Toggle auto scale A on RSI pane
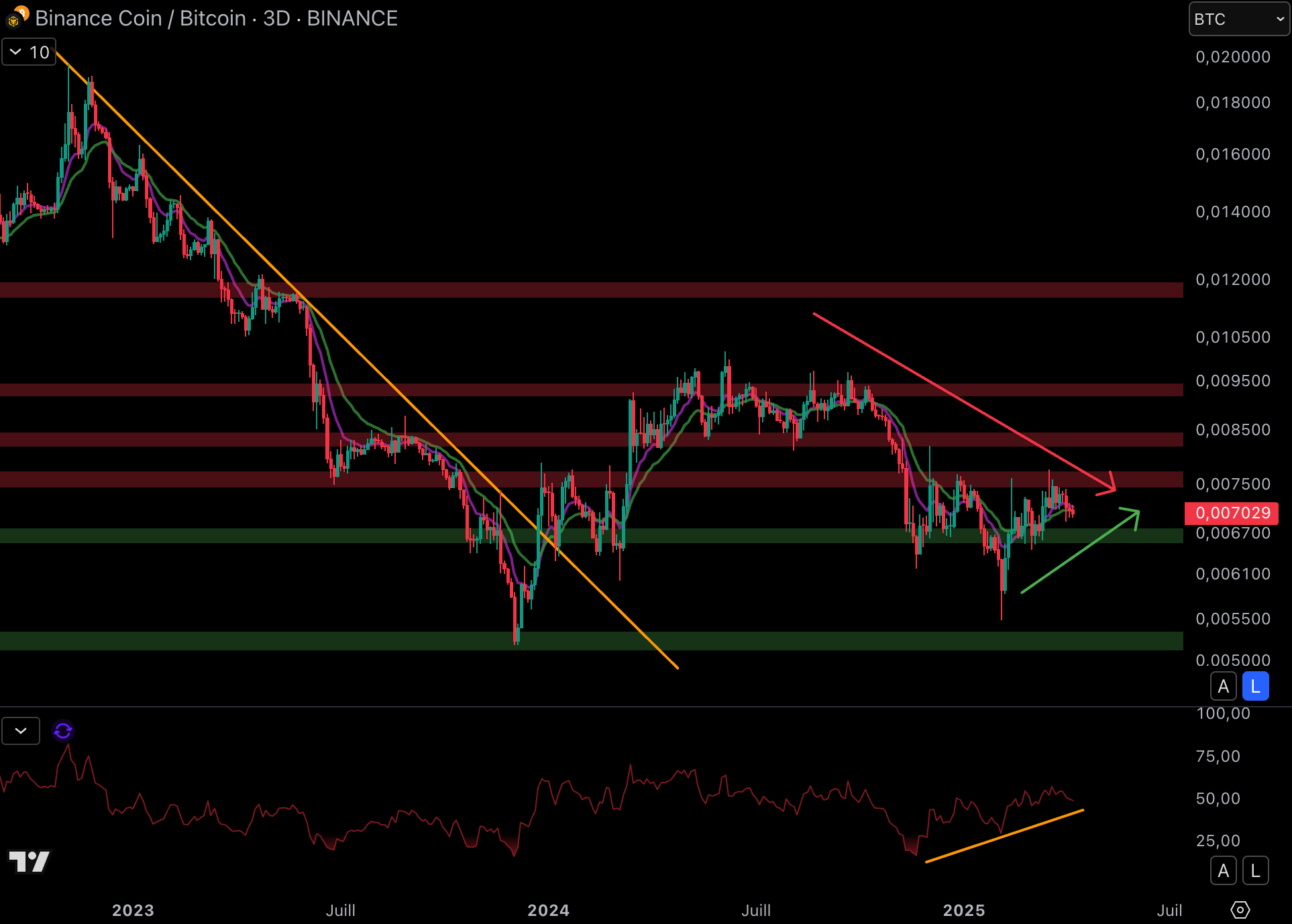Screen dimensions: 1292x924 [1223, 870]
